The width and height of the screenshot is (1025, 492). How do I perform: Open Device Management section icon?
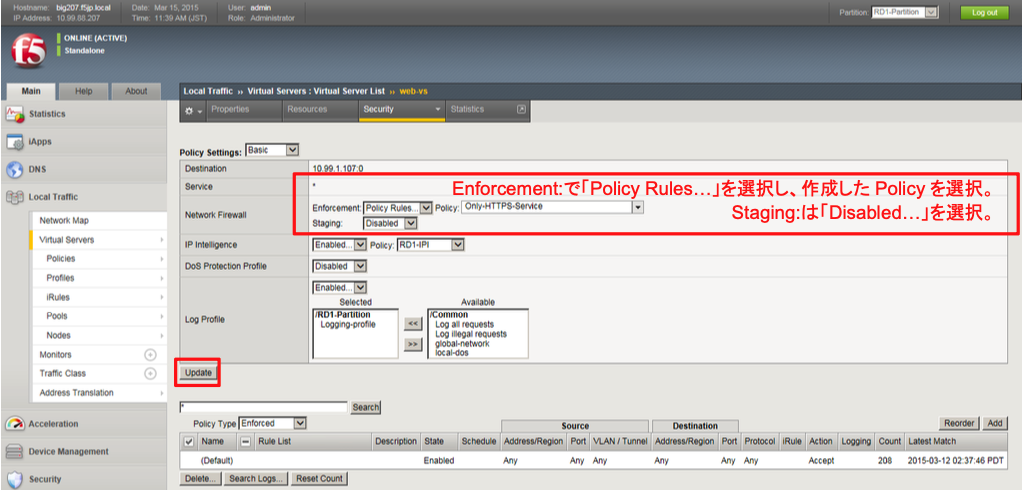pos(15,451)
